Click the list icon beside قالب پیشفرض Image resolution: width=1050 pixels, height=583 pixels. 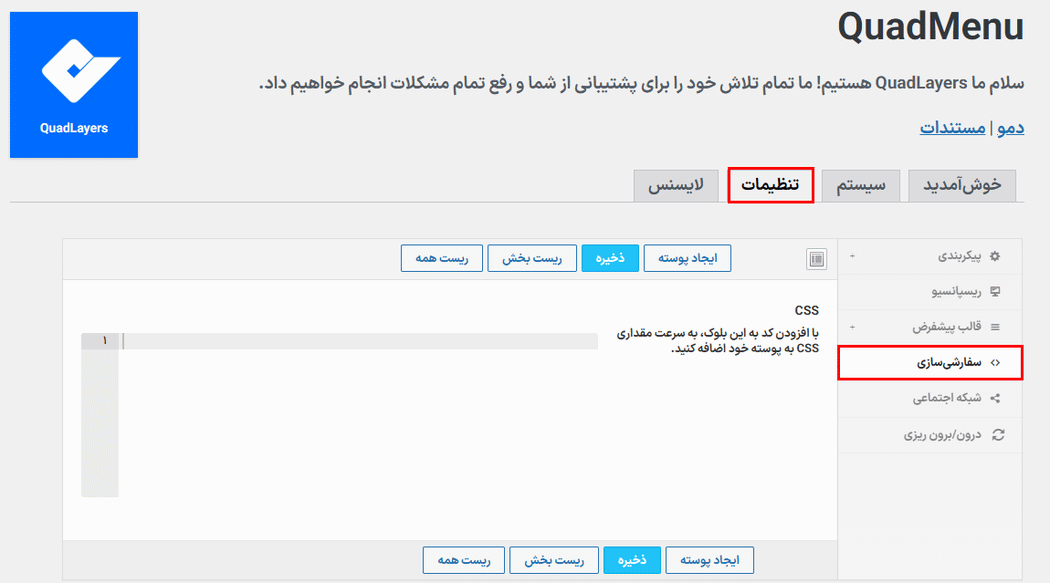tap(993, 327)
